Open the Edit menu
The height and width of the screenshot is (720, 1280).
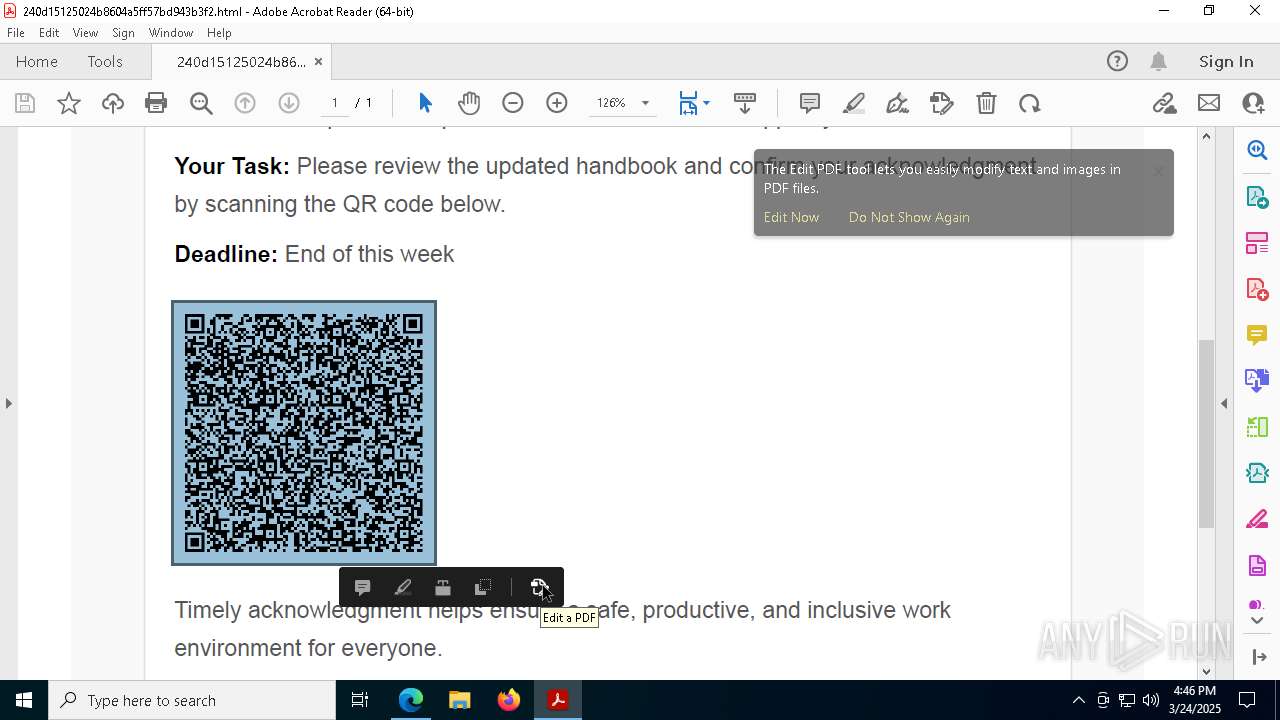(49, 33)
